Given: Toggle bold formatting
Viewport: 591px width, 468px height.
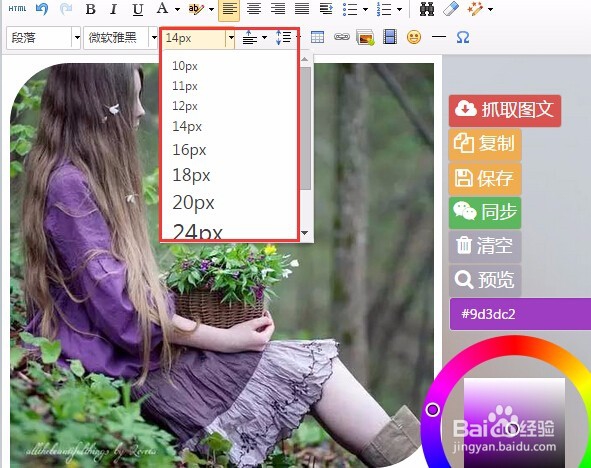Looking at the screenshot, I should 90,9.
